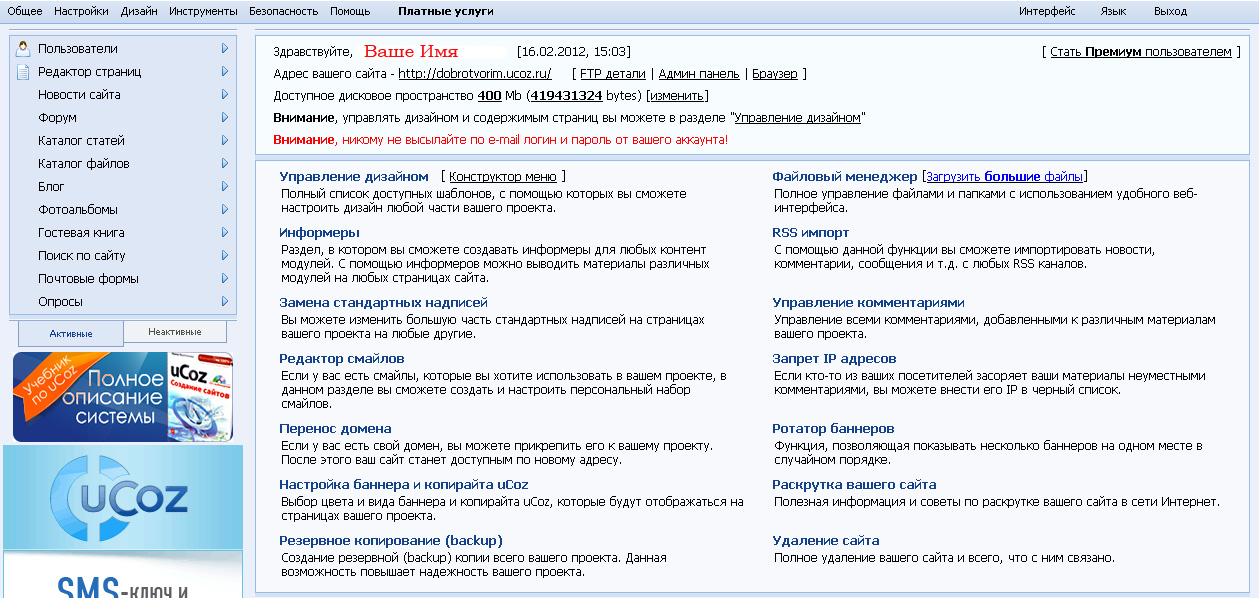Open the RSS импорт section
The image size is (1259, 598).
pyautogui.click(x=810, y=232)
